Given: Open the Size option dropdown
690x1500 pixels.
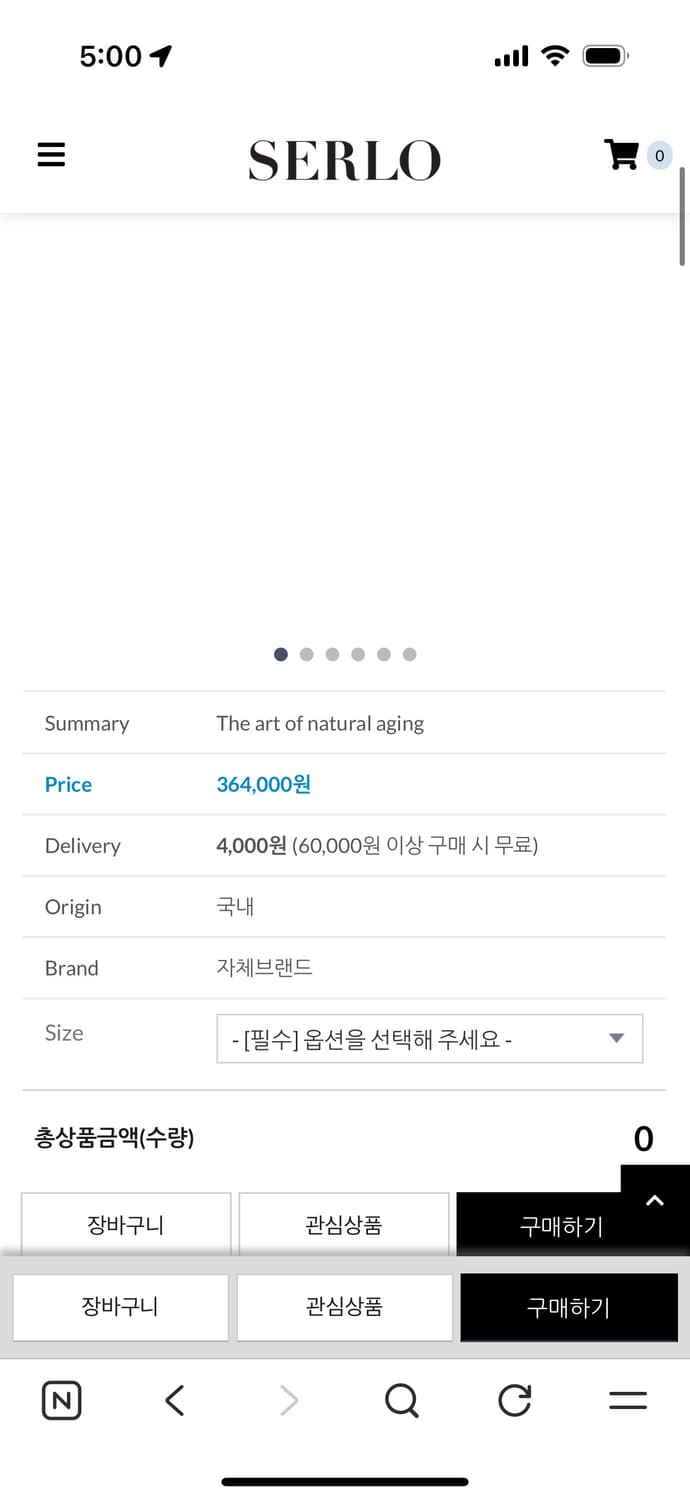Looking at the screenshot, I should coord(430,1038).
